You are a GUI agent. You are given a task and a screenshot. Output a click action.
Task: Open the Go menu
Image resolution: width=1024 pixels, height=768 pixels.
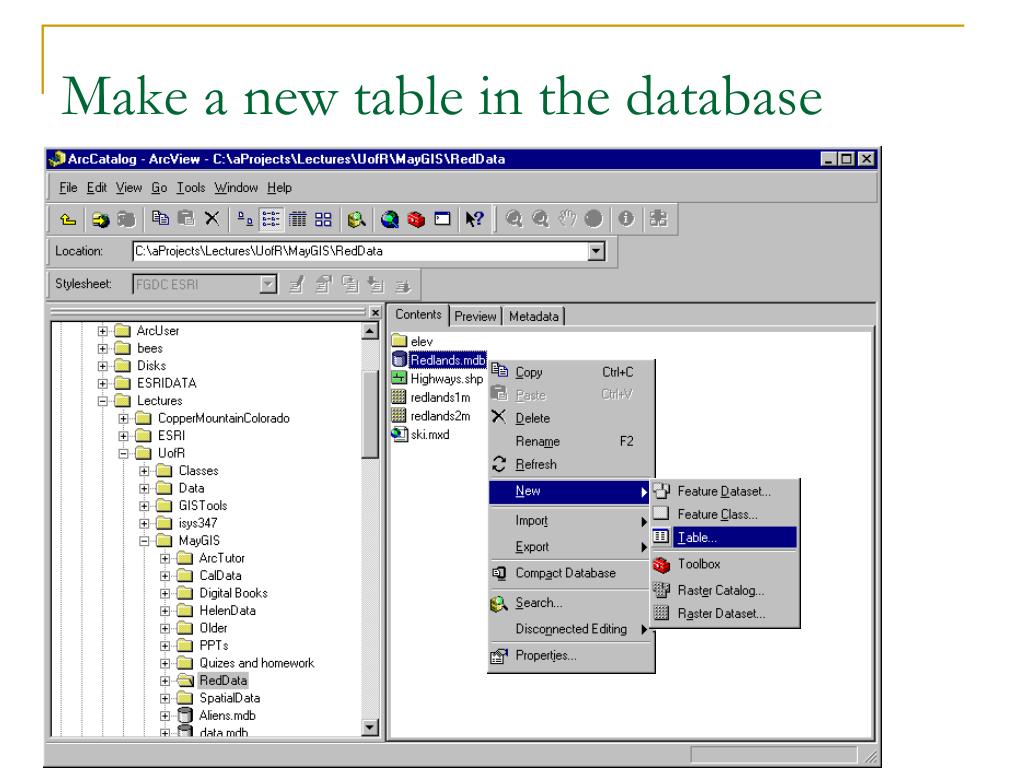(x=159, y=188)
